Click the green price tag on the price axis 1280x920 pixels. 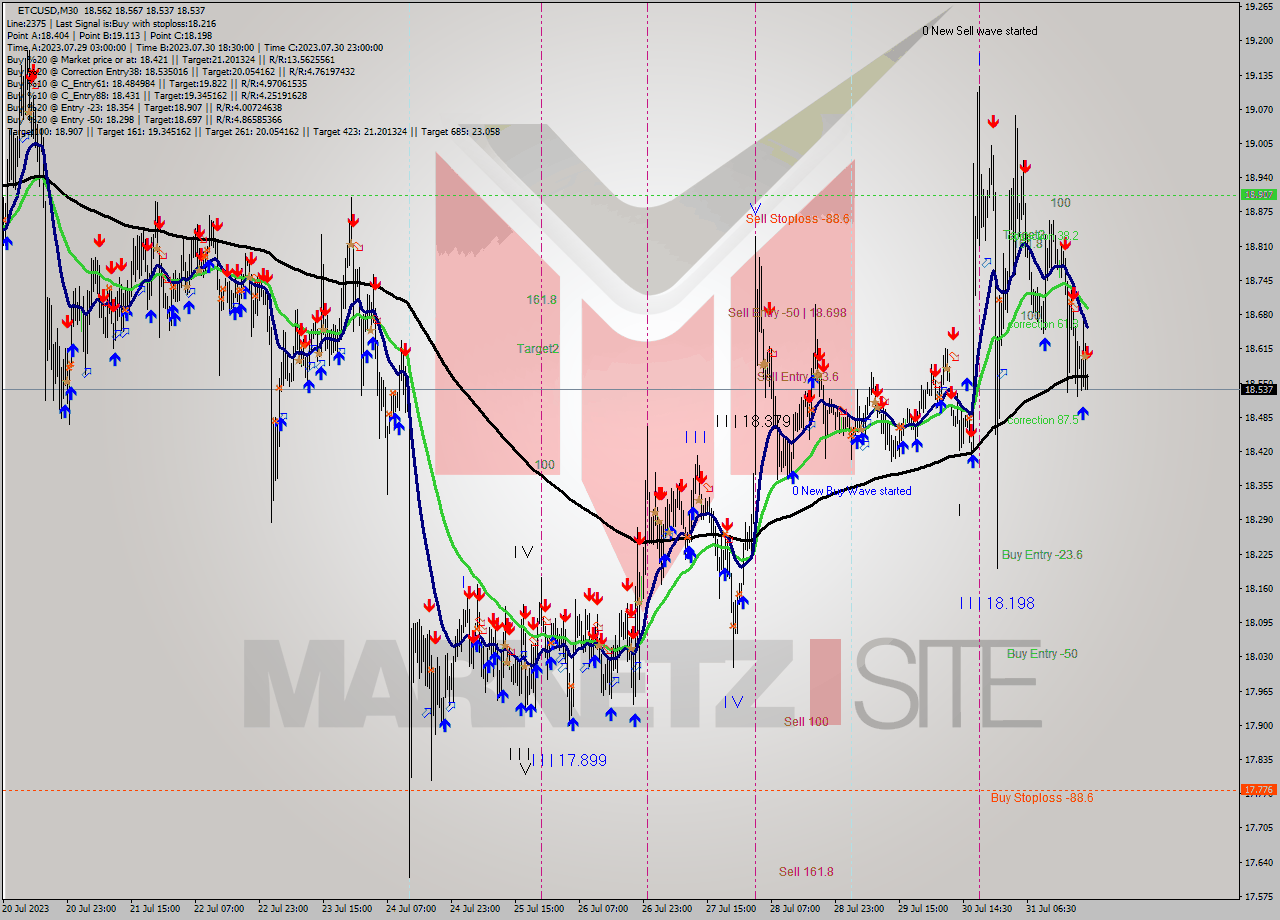pyautogui.click(x=1258, y=194)
